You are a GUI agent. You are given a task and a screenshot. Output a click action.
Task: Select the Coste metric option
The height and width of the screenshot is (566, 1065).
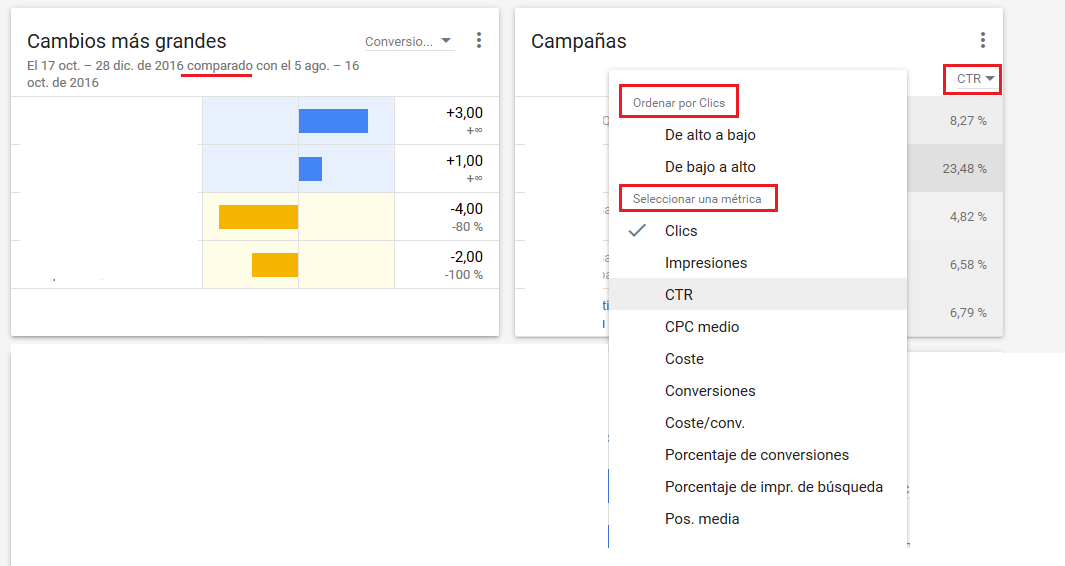[x=684, y=359]
